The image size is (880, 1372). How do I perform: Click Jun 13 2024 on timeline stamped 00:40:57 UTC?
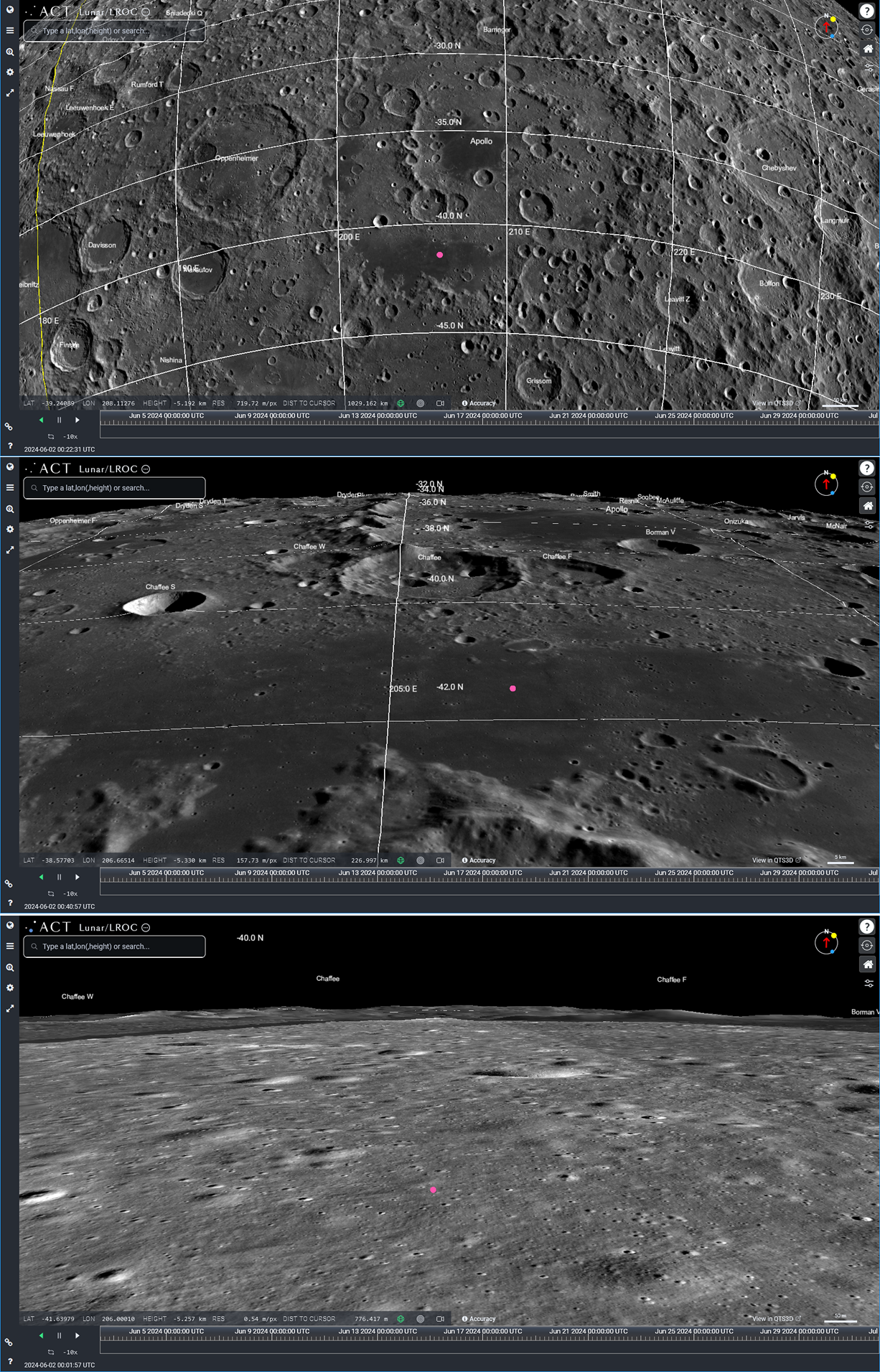(378, 873)
